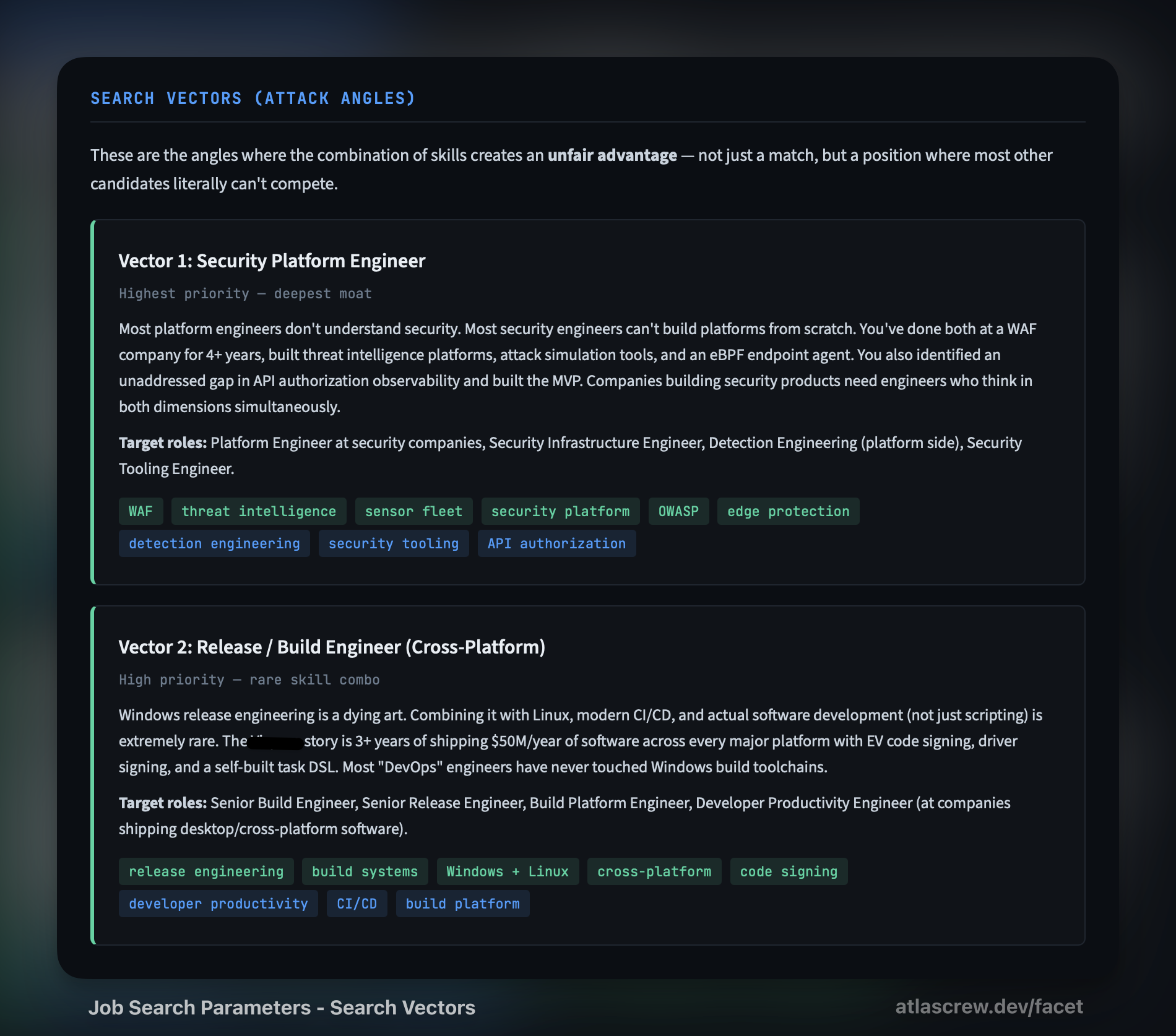Image resolution: width=1176 pixels, height=1036 pixels.
Task: Choose the security platform tag
Action: (560, 511)
